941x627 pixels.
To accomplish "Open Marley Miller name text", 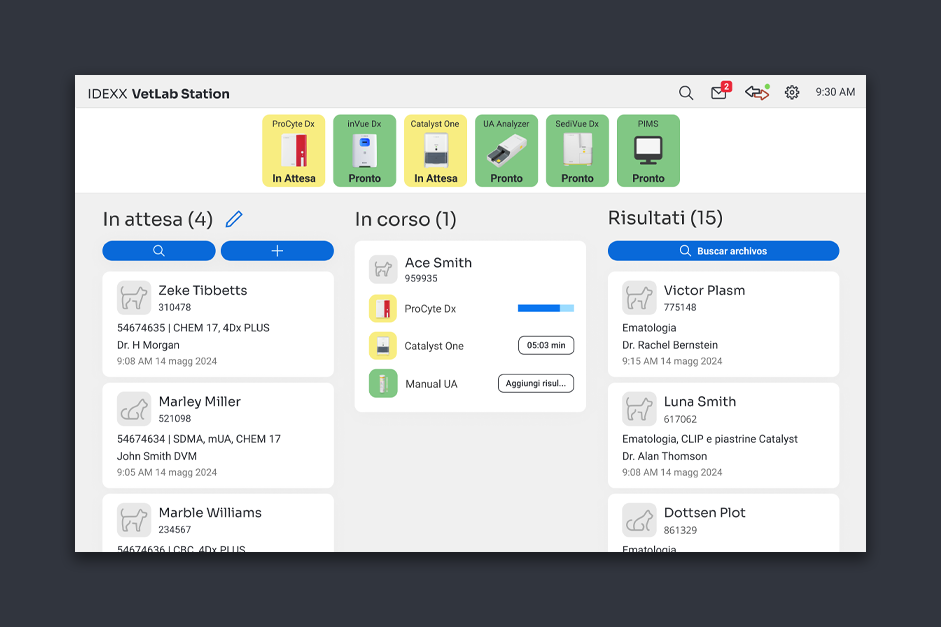I will click(199, 401).
